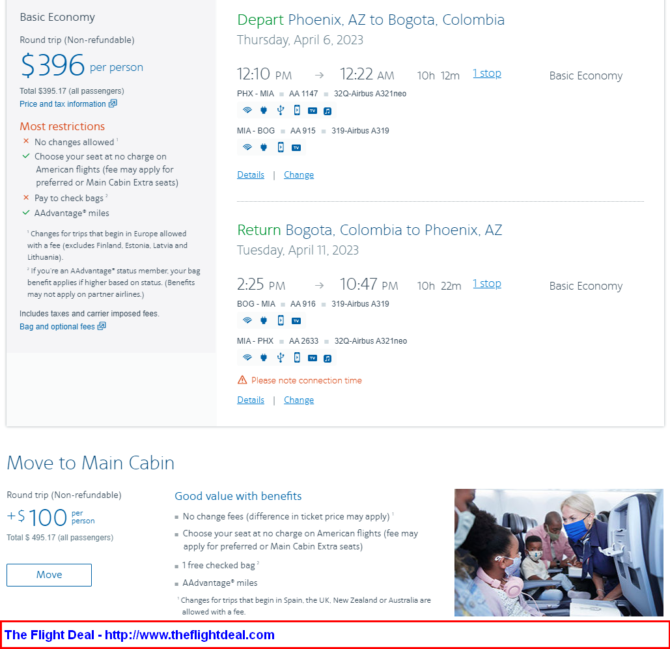The image size is (670, 649).
Task: Open Details for the Phoenix to Bogota departure
Action: pyautogui.click(x=251, y=175)
